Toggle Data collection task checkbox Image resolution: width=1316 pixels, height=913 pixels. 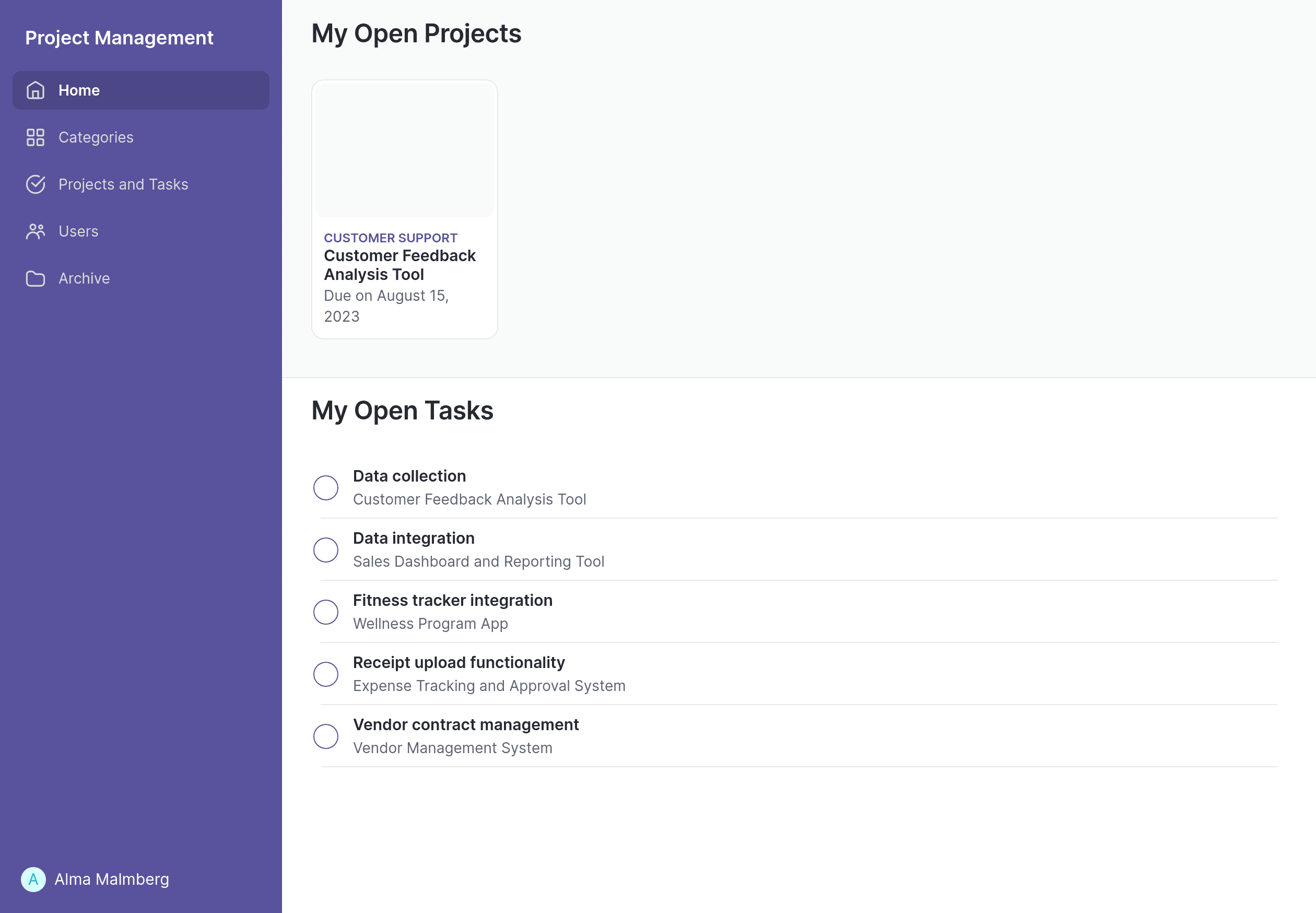[x=326, y=488]
